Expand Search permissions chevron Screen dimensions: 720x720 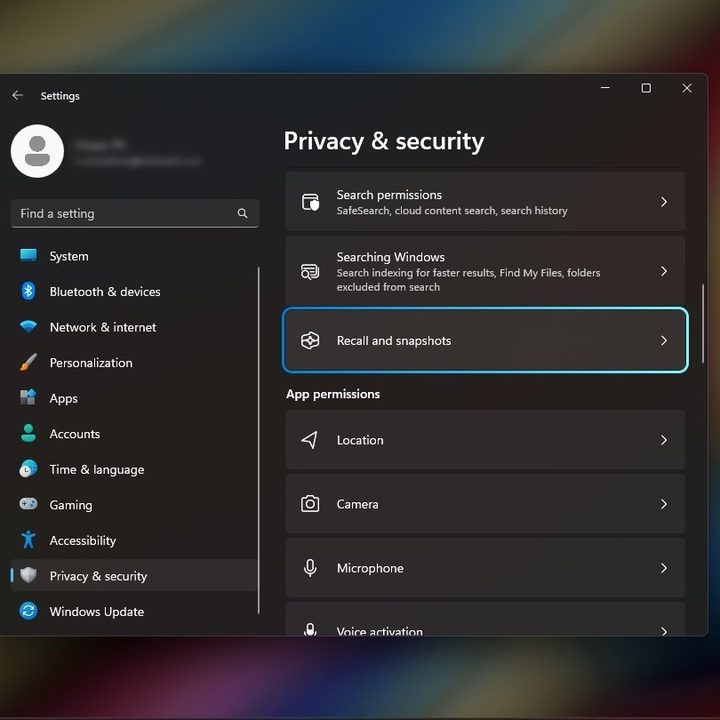[664, 202]
